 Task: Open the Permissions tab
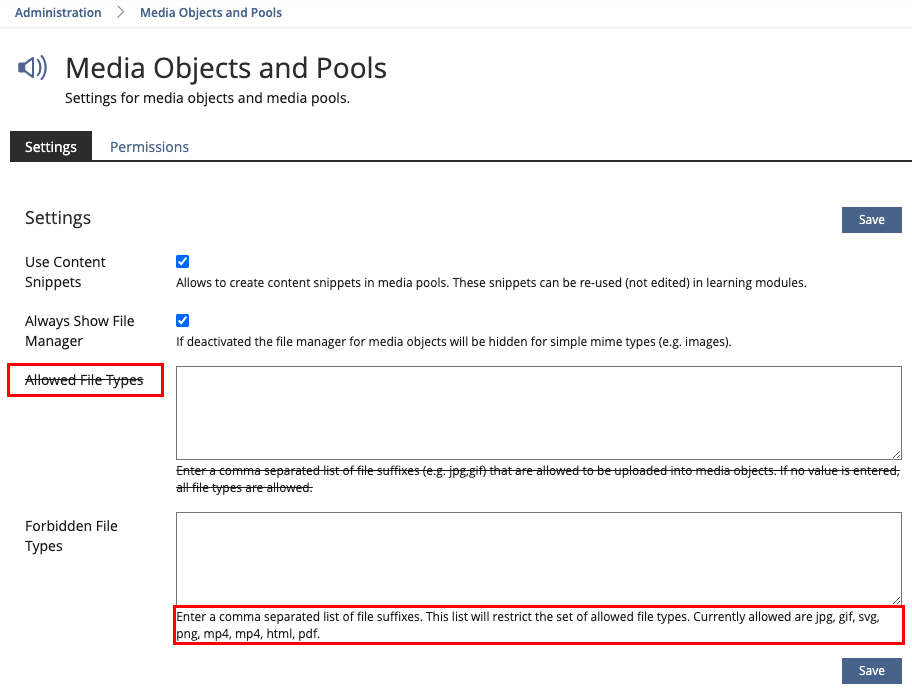tap(149, 147)
